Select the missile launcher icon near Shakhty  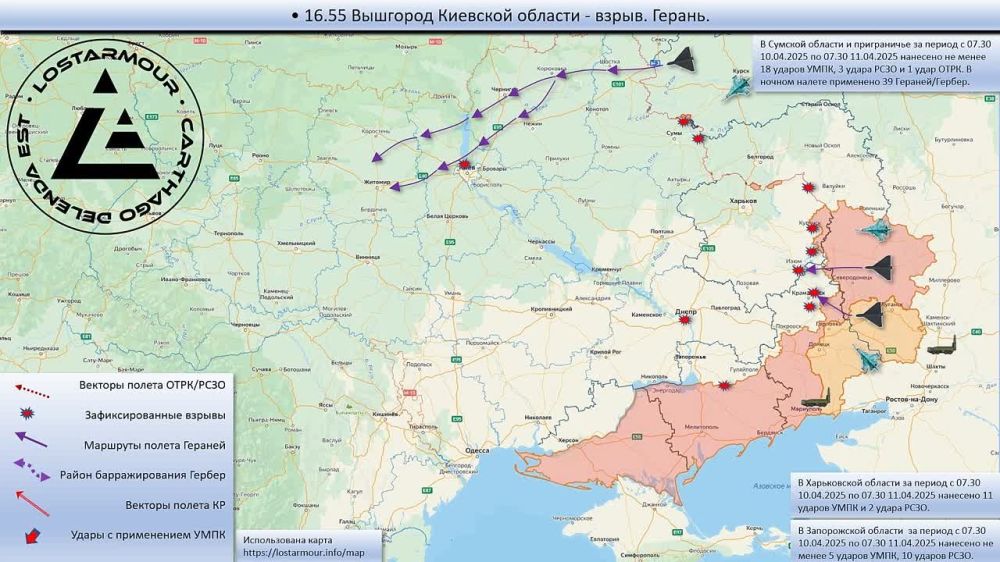pos(946,348)
